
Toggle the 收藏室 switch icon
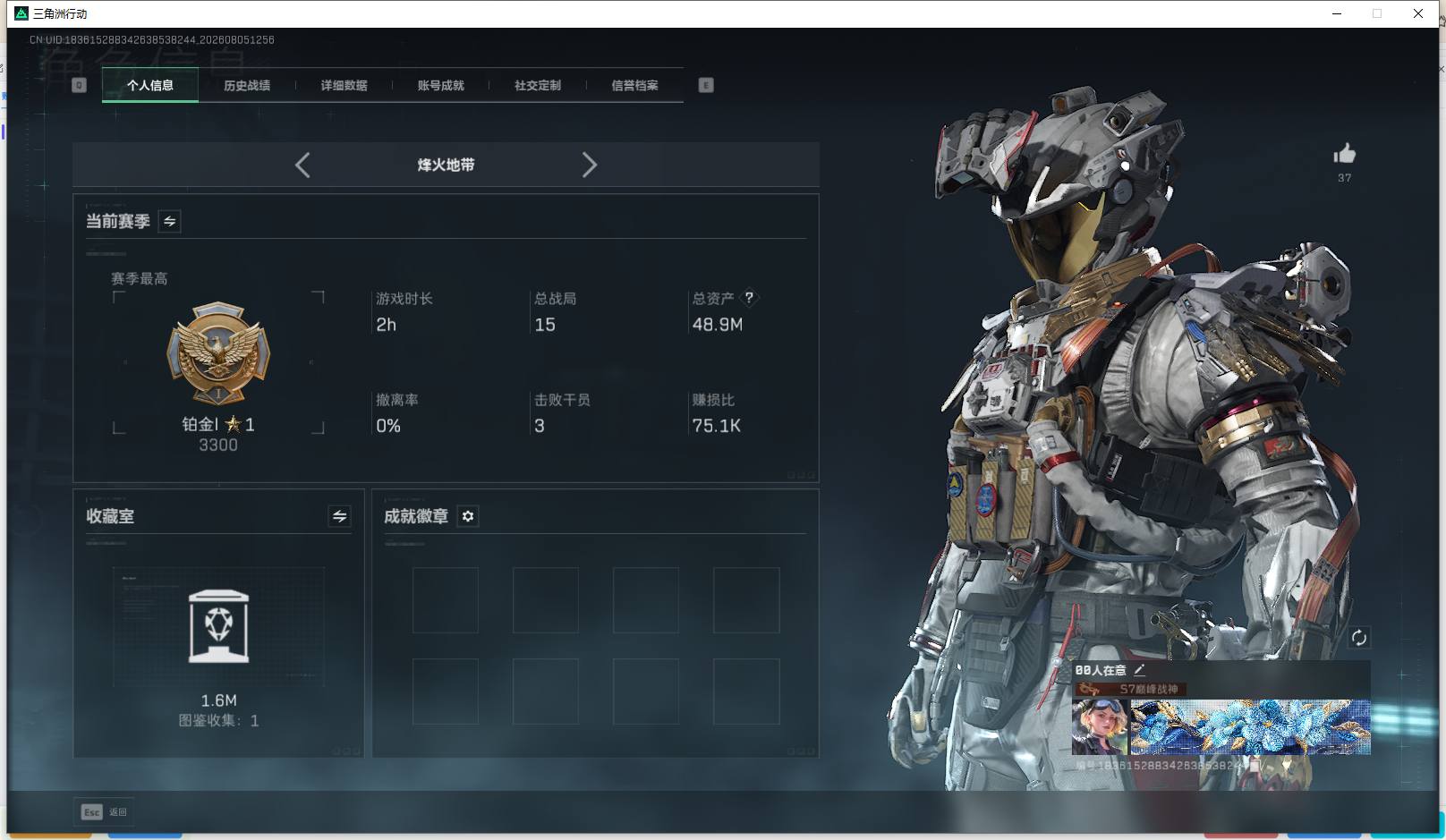[339, 516]
